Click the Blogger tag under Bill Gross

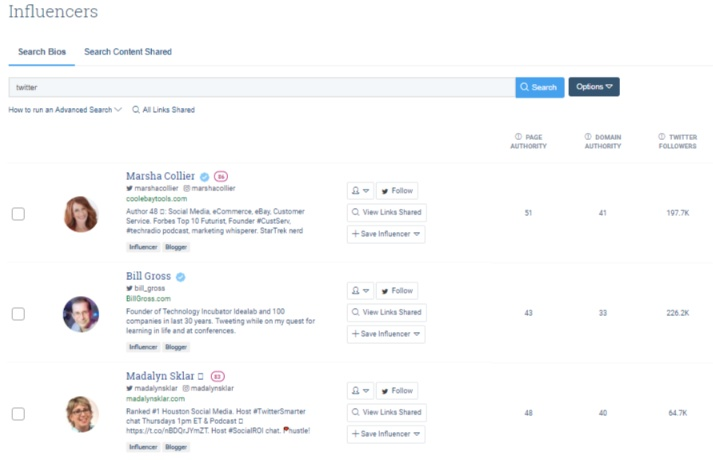coord(176,347)
